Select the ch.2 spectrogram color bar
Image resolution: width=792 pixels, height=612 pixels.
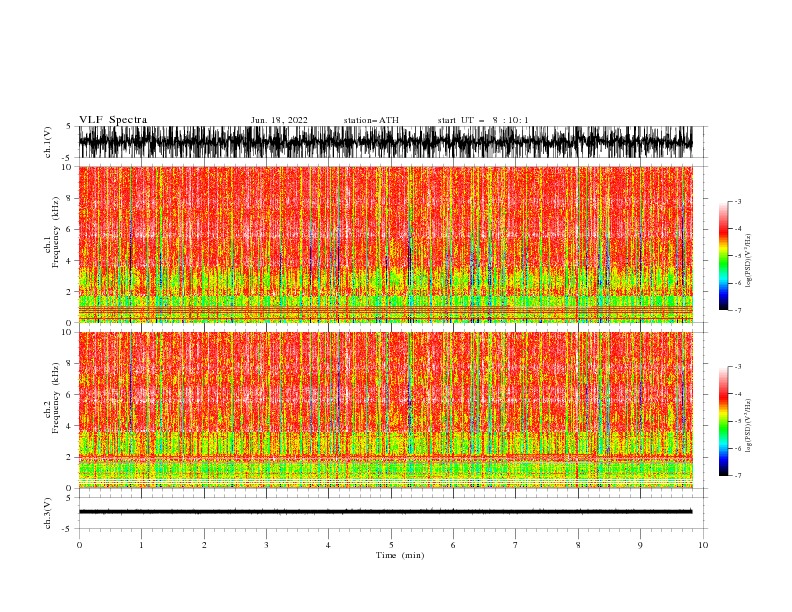723,421
